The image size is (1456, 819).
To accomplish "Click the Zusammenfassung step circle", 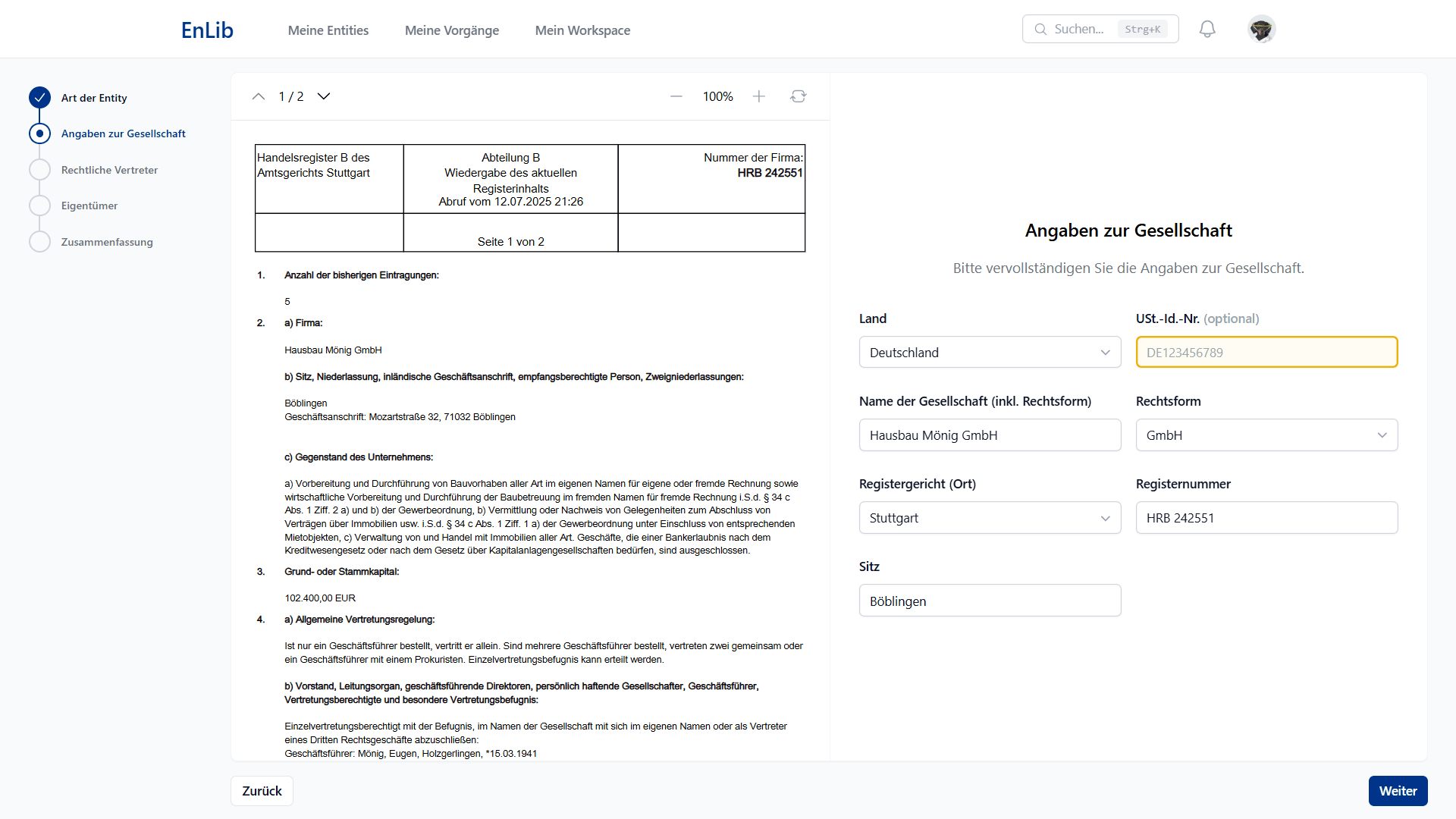I will [39, 242].
